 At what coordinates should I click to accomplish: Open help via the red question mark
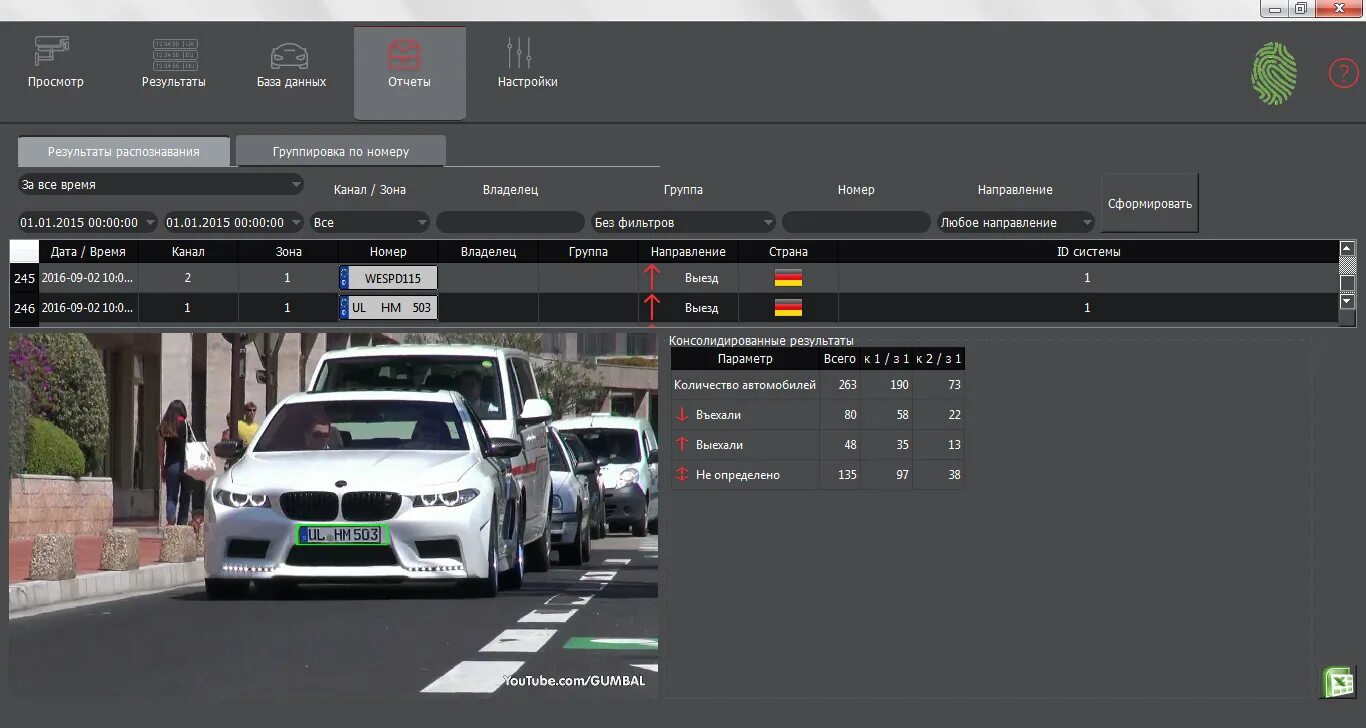pyautogui.click(x=1343, y=72)
